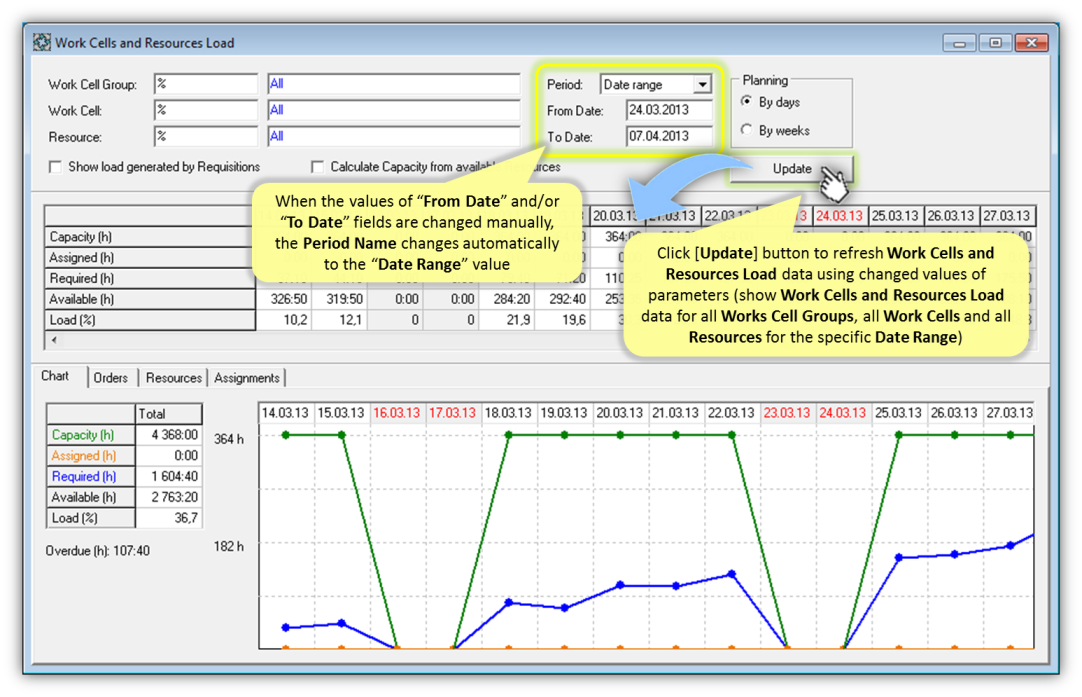Click the 18.03.13 date in the chart header
This screenshot has width=1082, height=697.
[x=509, y=413]
